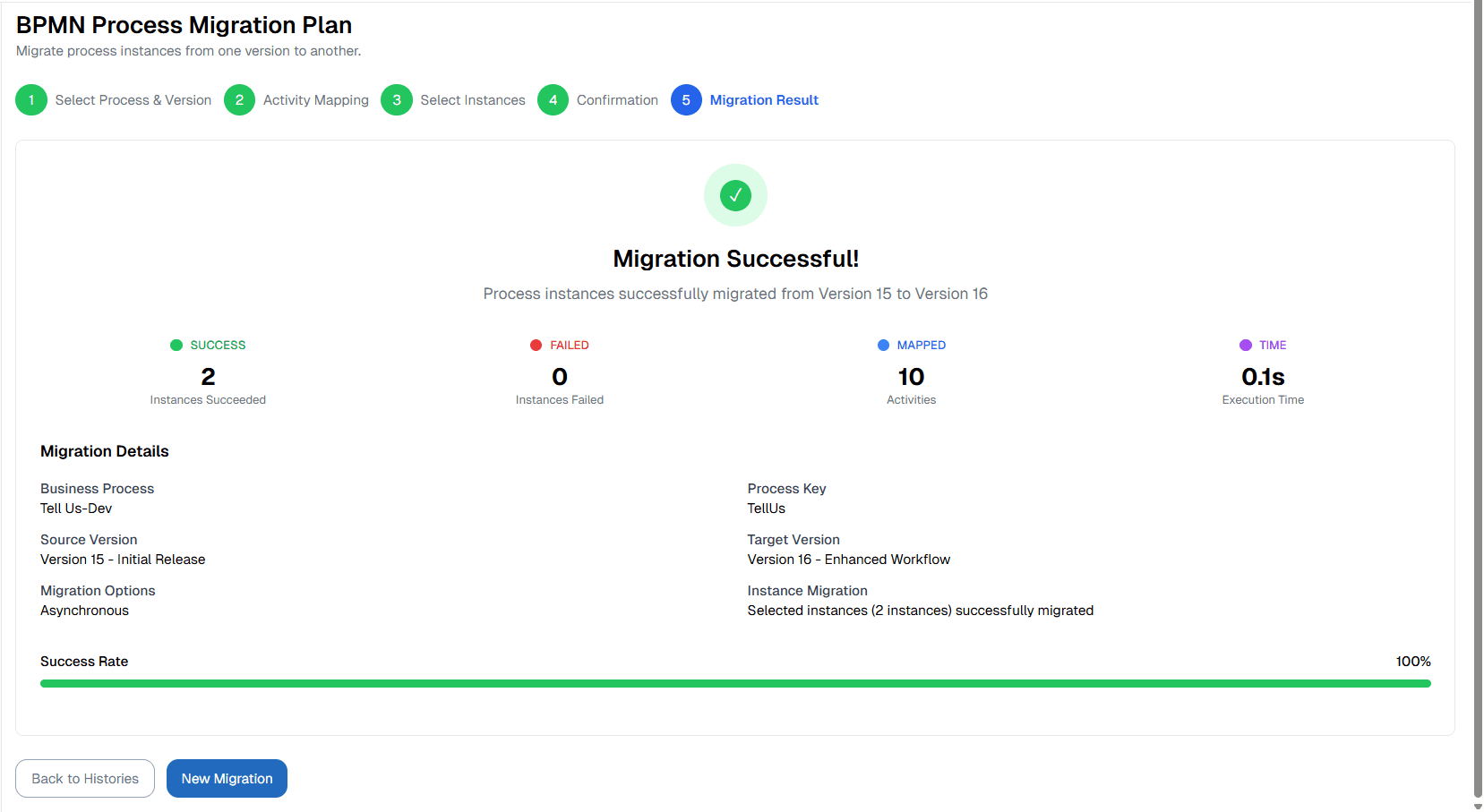Image resolution: width=1484 pixels, height=812 pixels.
Task: Go to the Select Instances step
Action: [472, 99]
